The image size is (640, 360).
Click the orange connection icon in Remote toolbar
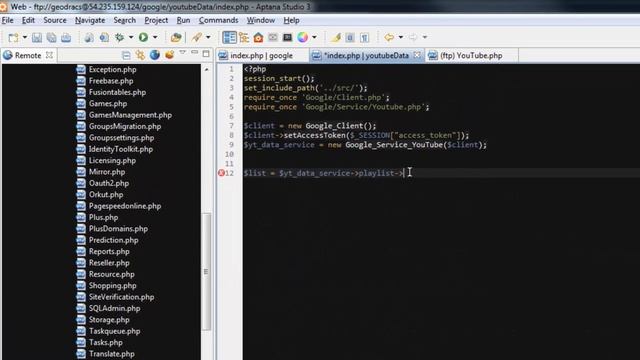point(169,55)
